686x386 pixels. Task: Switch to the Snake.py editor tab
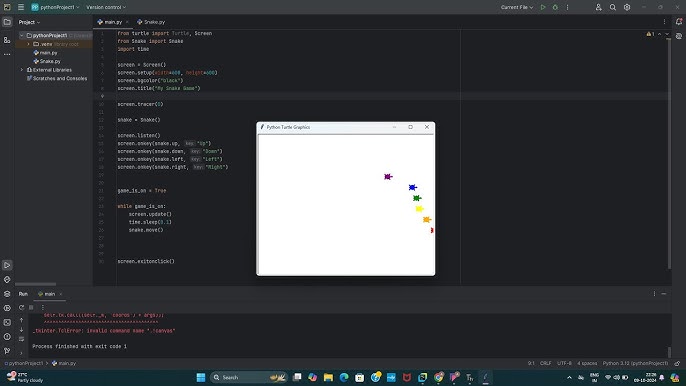[x=151, y=22]
